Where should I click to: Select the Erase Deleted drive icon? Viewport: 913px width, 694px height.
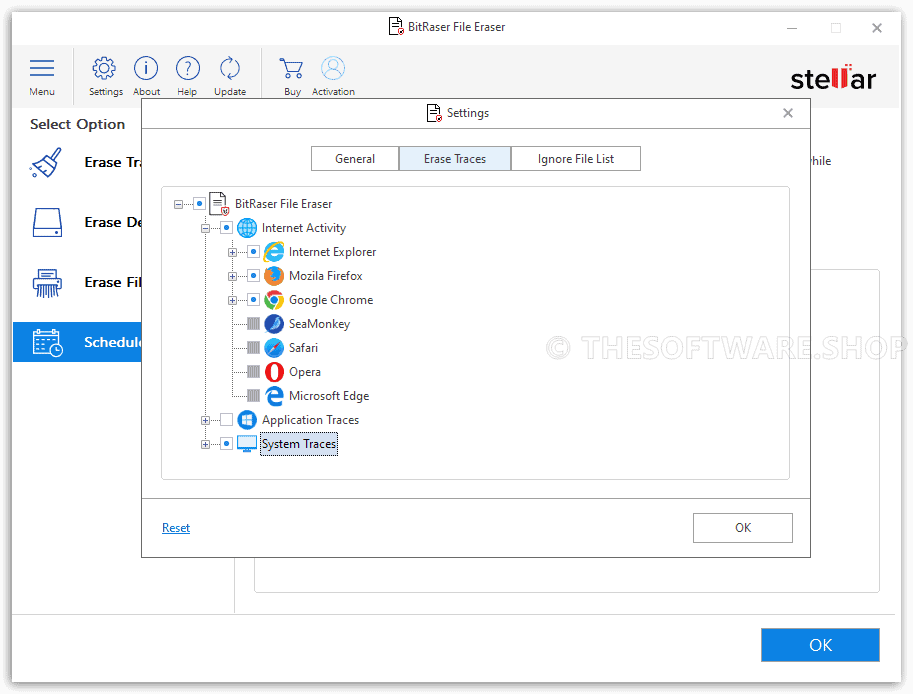coord(47,222)
